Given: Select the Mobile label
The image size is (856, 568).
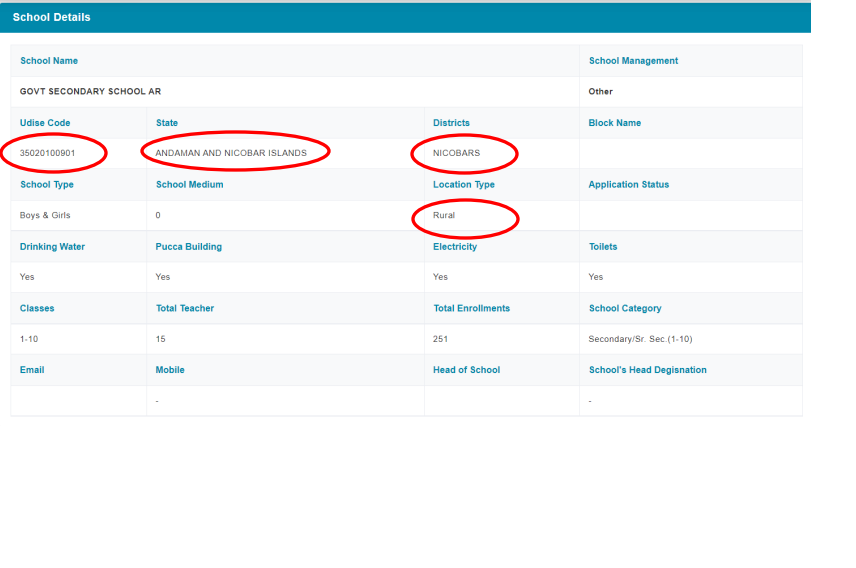Looking at the screenshot, I should [170, 370].
